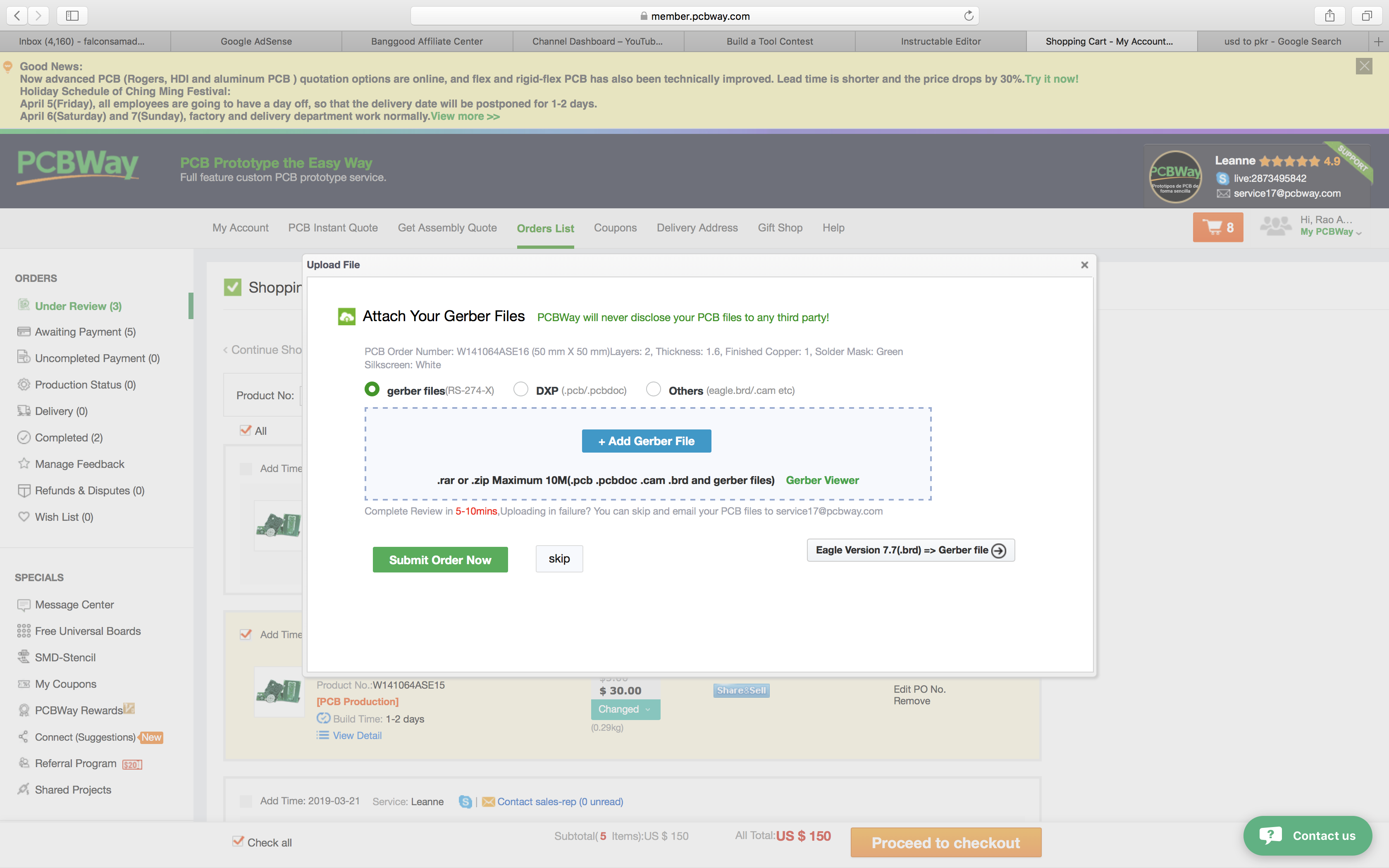Image resolution: width=1389 pixels, height=868 pixels.
Task: Open PCB Instant Quote menu item
Action: 333,228
